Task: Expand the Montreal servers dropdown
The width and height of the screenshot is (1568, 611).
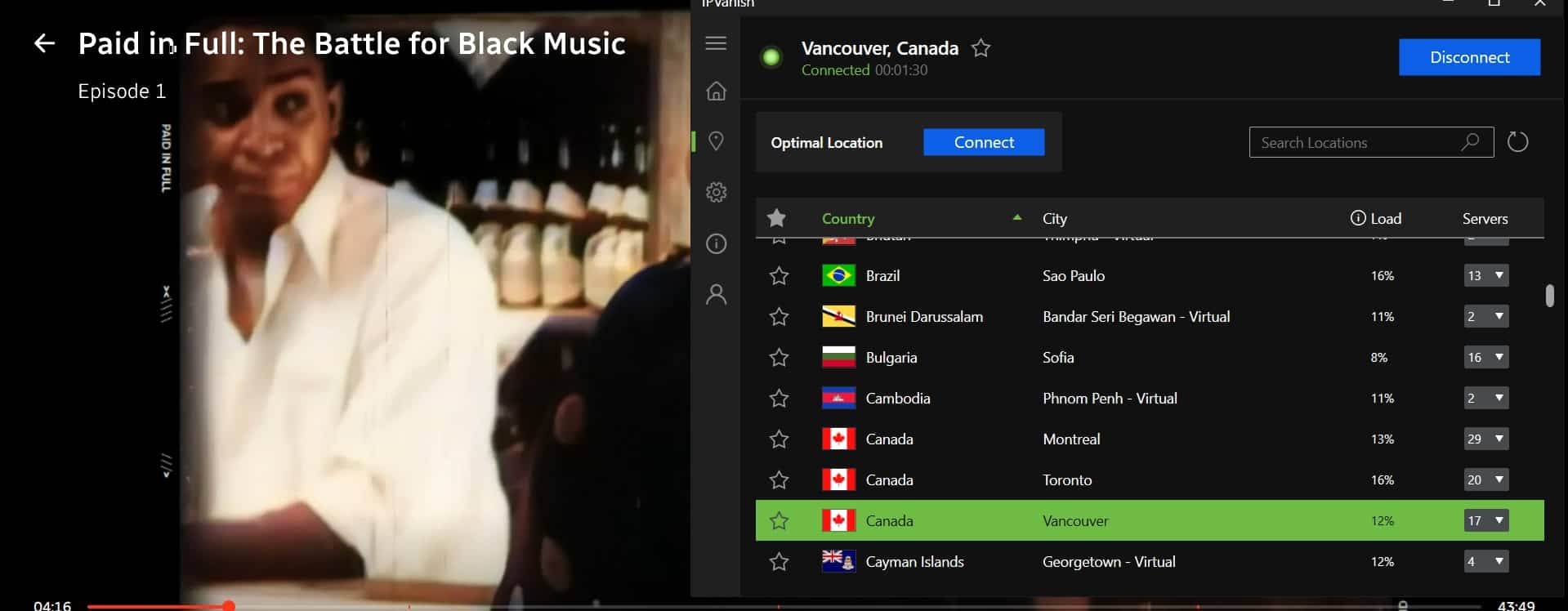Action: (1485, 439)
